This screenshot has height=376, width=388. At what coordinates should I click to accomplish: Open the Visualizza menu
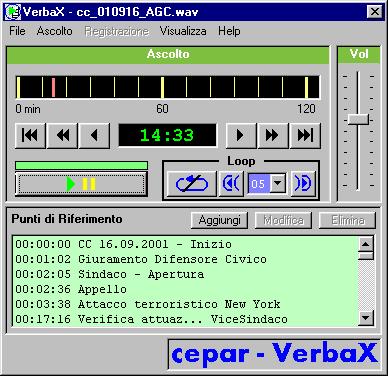(x=183, y=31)
